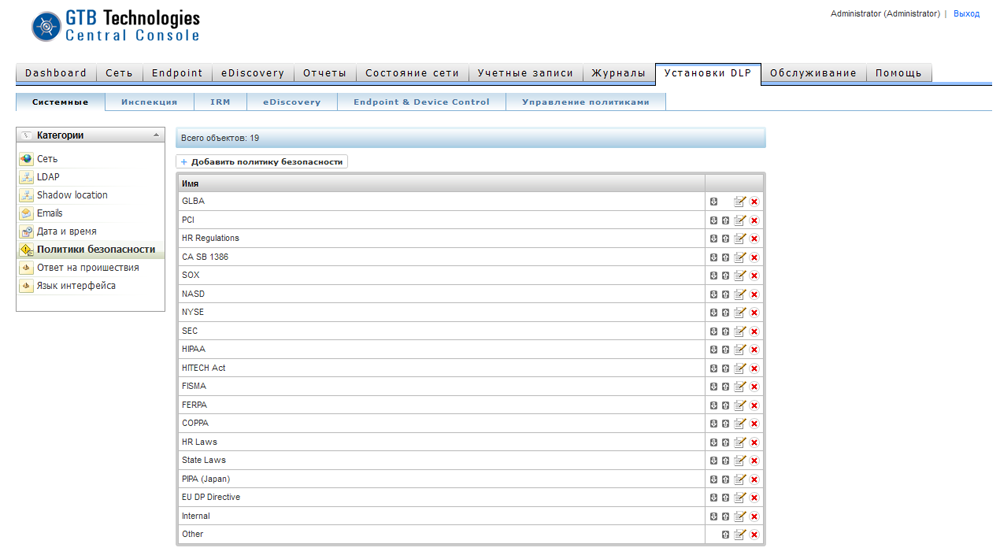Screen dimensions: 1000x559
Task: Delete the GLBA policy
Action: pyautogui.click(x=754, y=201)
